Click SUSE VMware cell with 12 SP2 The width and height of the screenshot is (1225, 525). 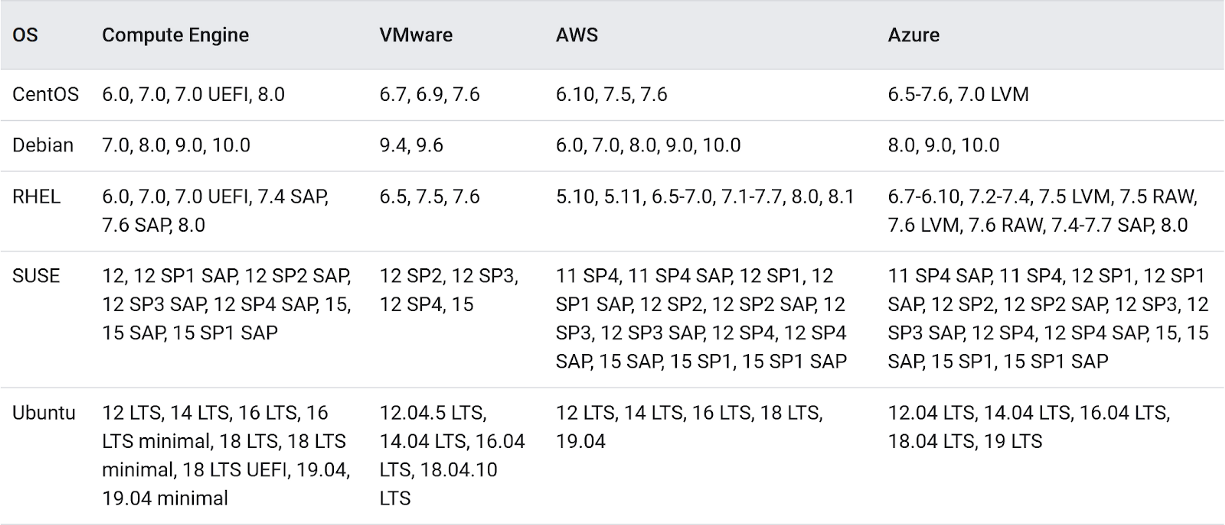tap(449, 289)
